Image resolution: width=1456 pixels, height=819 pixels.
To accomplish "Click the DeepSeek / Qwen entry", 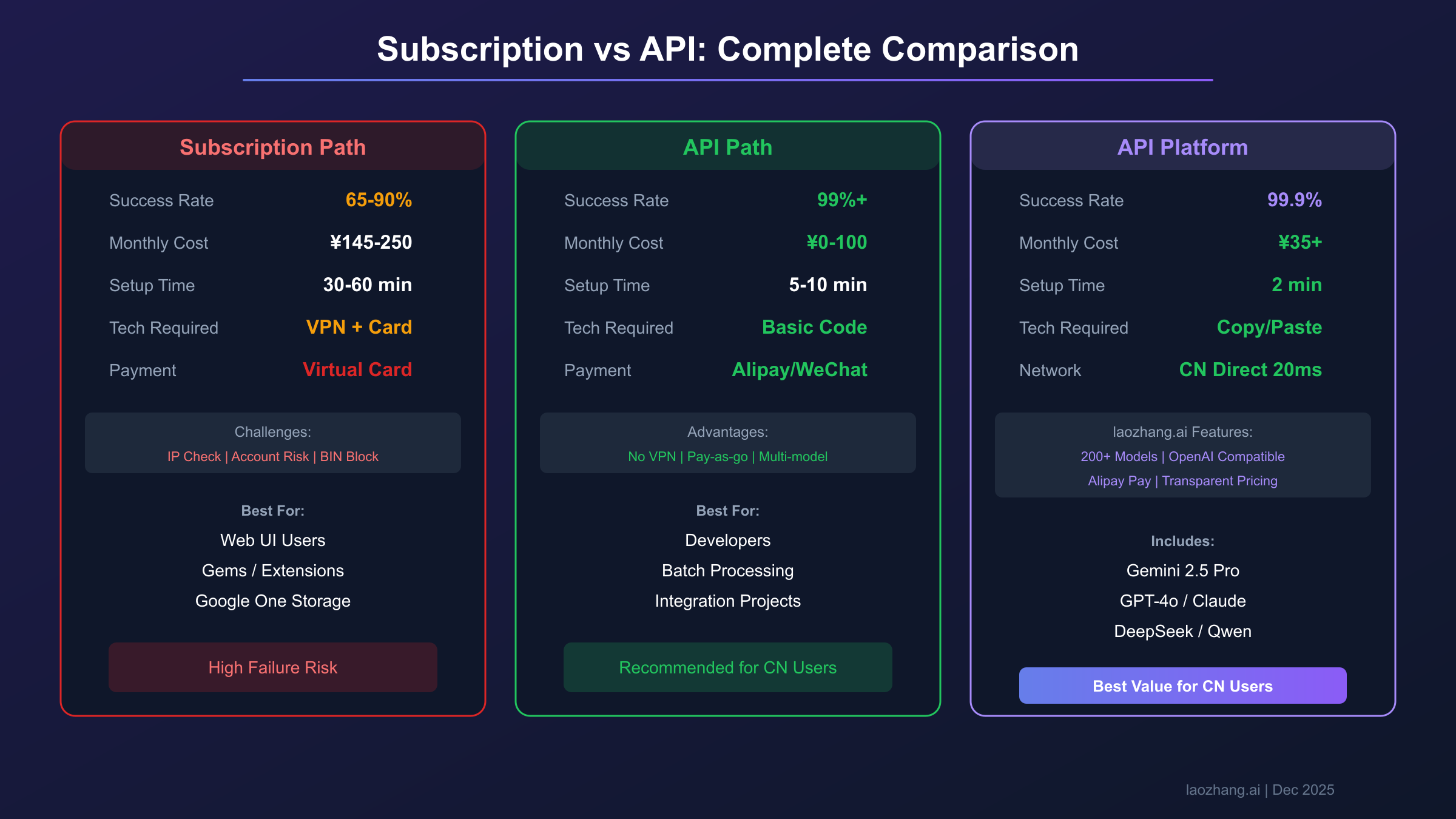I will [1182, 632].
